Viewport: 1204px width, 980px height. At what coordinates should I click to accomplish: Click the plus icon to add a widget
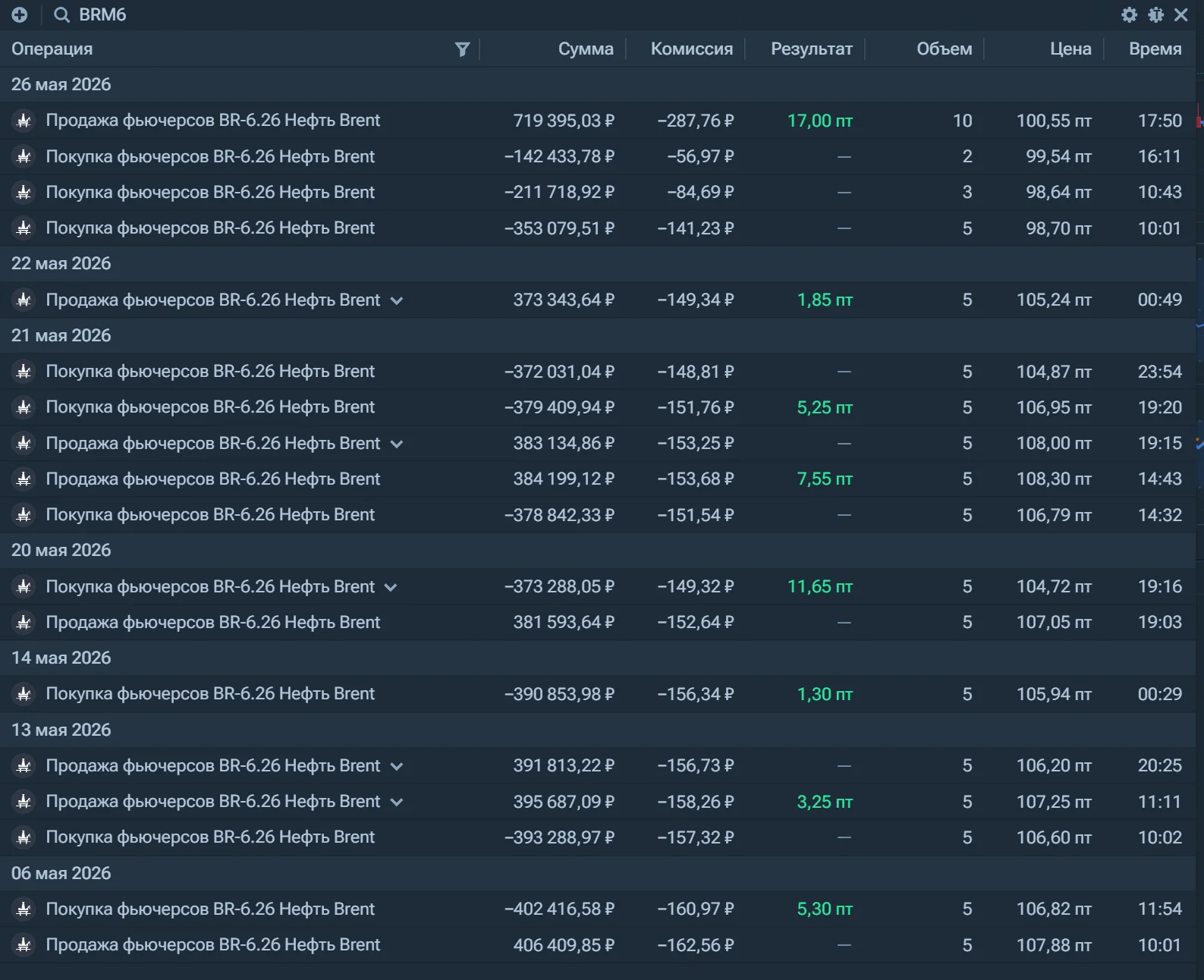point(20,15)
